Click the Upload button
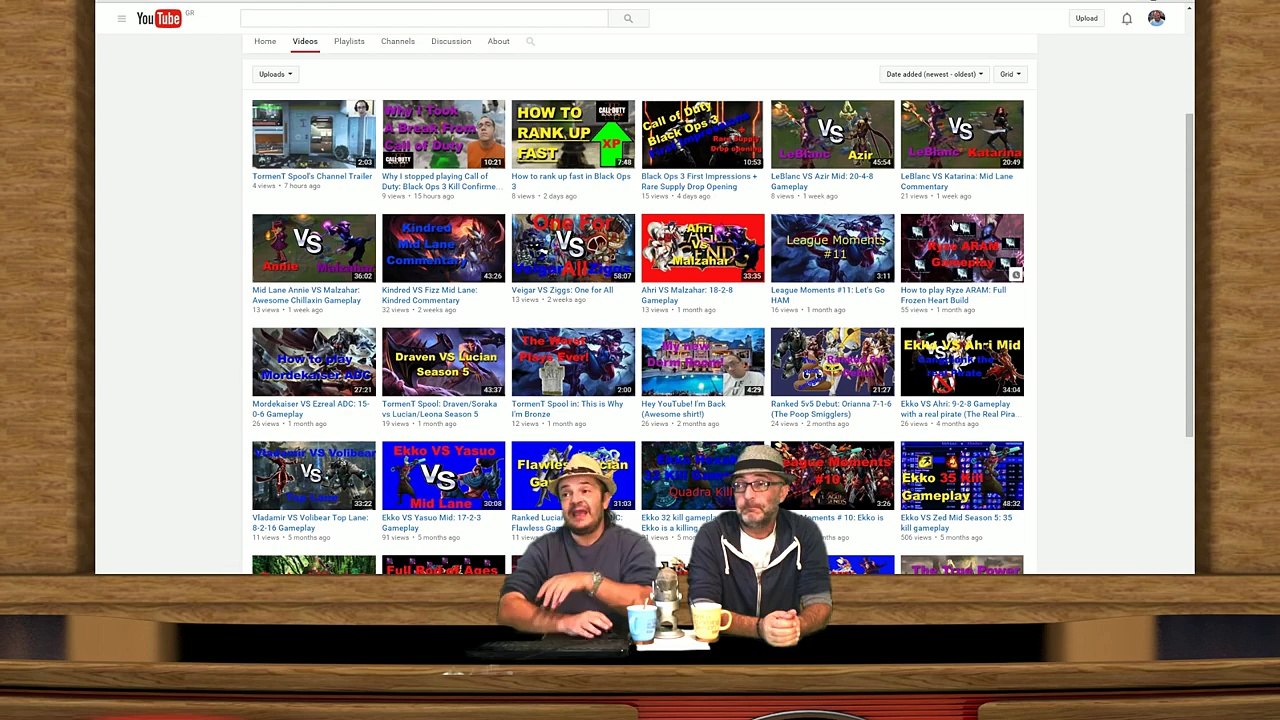This screenshot has height=720, width=1280. [x=1087, y=18]
